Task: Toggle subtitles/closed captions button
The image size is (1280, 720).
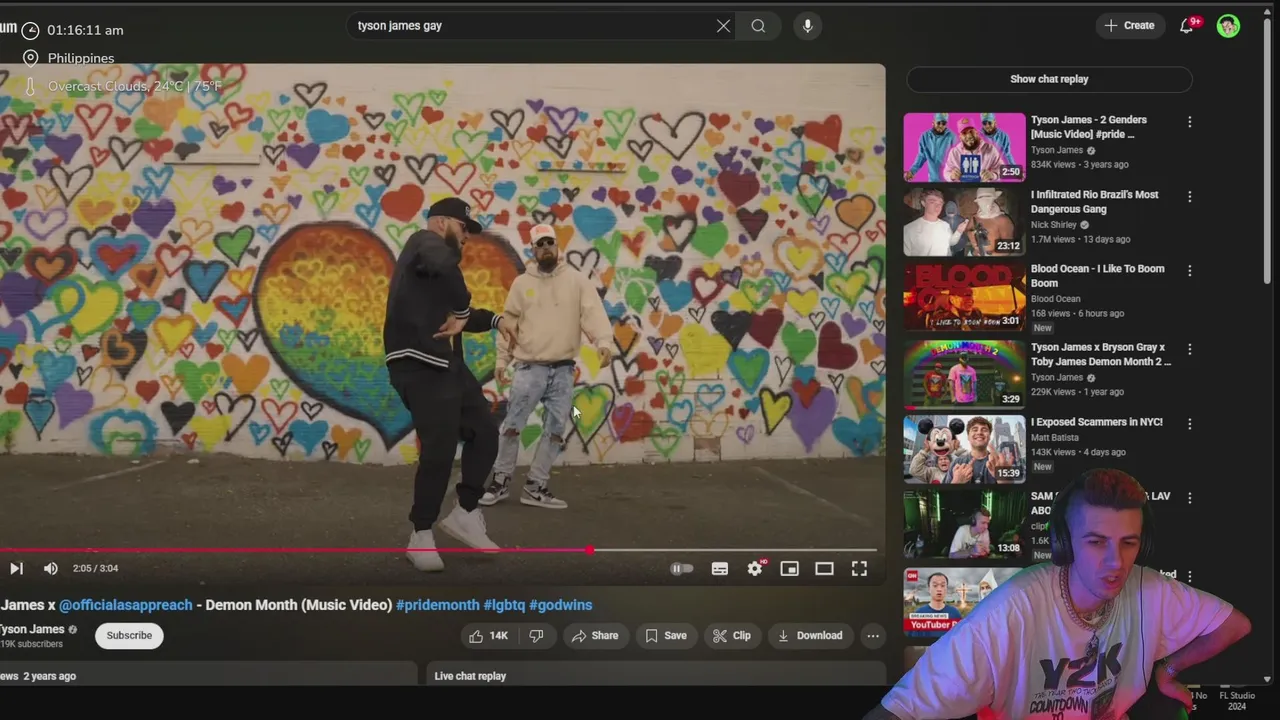Action: [719, 568]
